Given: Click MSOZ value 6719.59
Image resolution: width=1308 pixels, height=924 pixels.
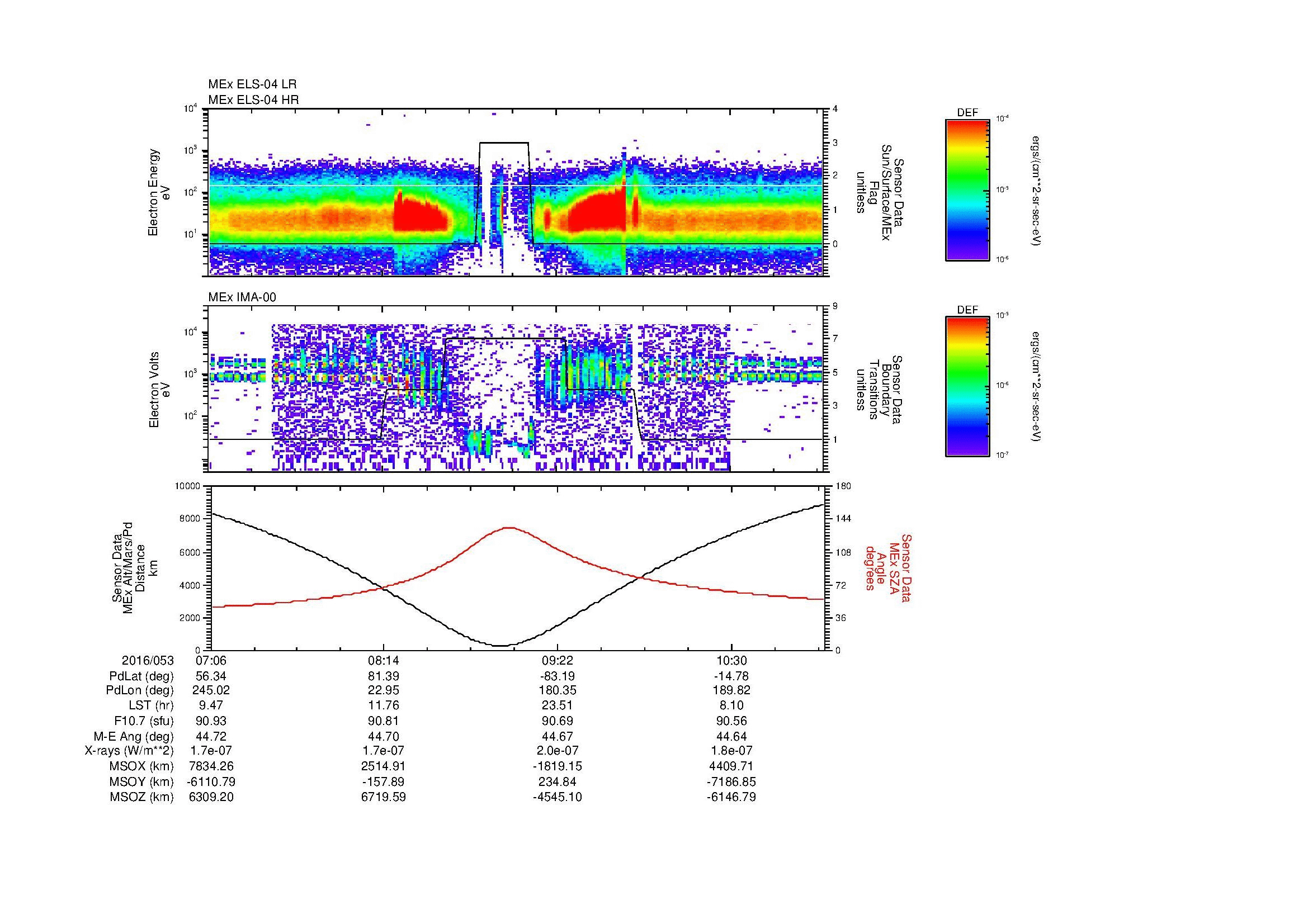Looking at the screenshot, I should tap(384, 797).
